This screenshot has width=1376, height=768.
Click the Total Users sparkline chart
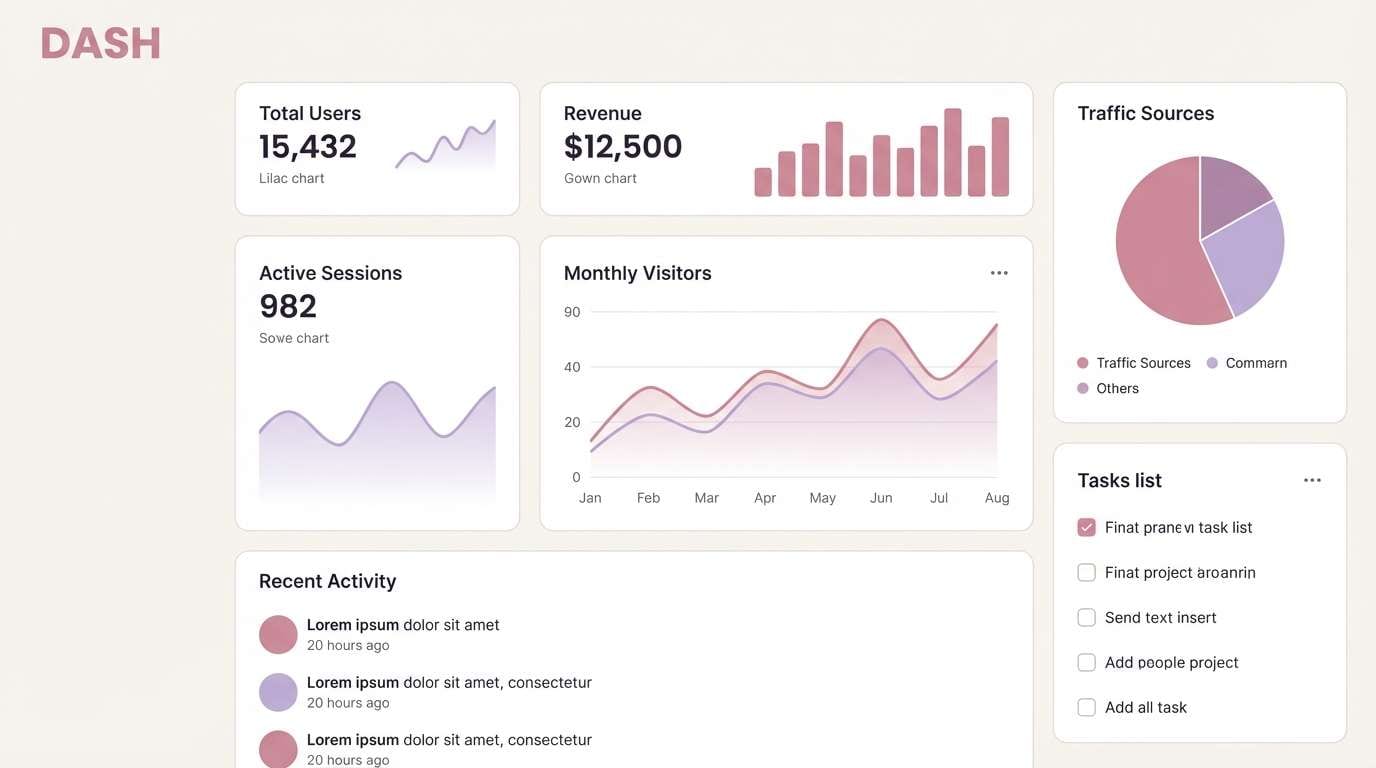445,145
